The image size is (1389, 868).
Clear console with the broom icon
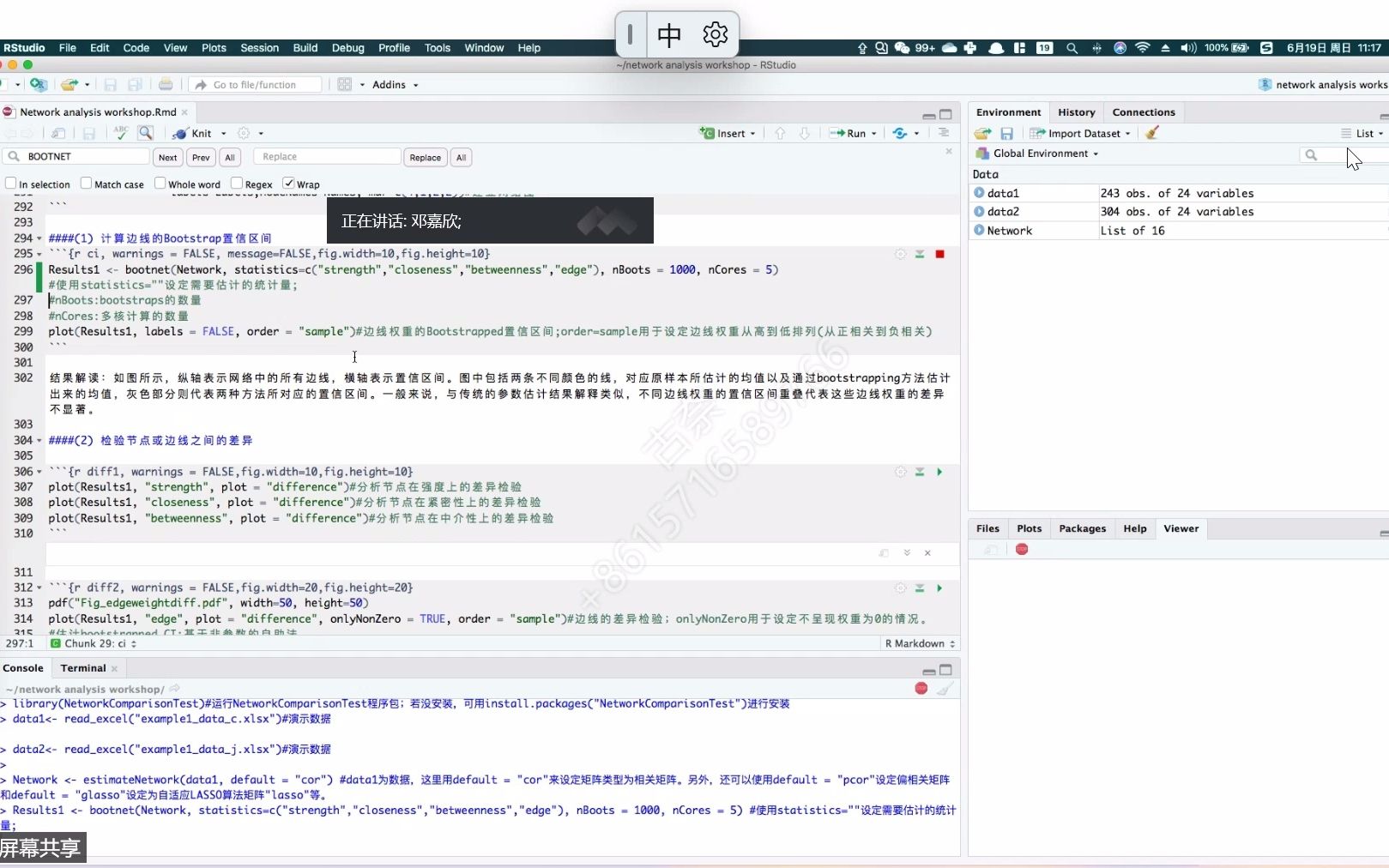tap(945, 688)
